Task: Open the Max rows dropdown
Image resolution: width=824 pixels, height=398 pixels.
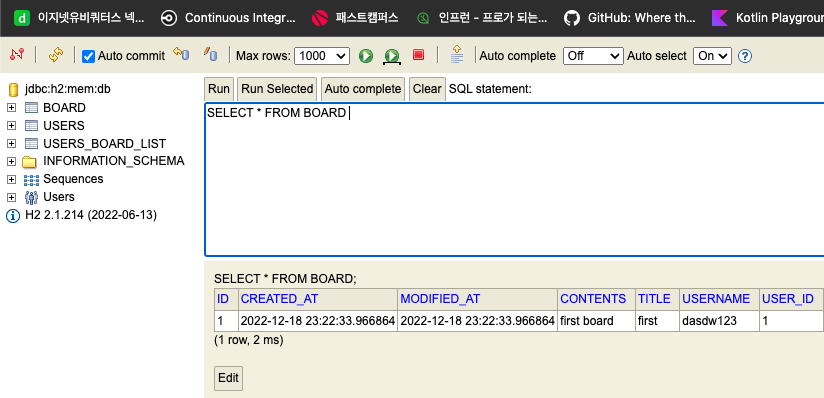Action: click(x=322, y=56)
